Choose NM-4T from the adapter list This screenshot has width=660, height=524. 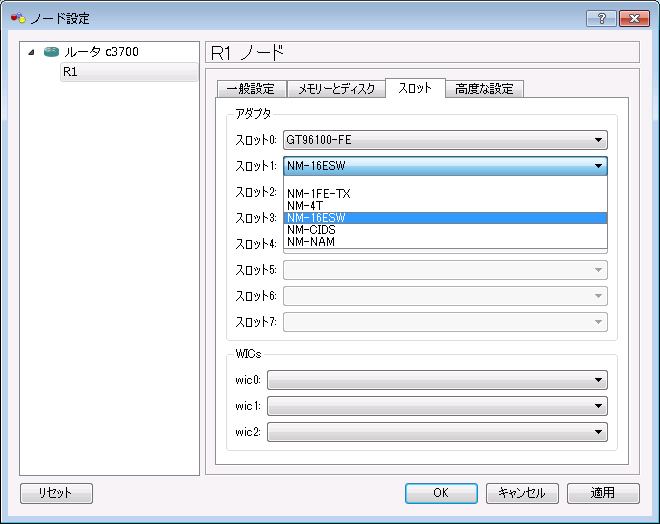[304, 206]
